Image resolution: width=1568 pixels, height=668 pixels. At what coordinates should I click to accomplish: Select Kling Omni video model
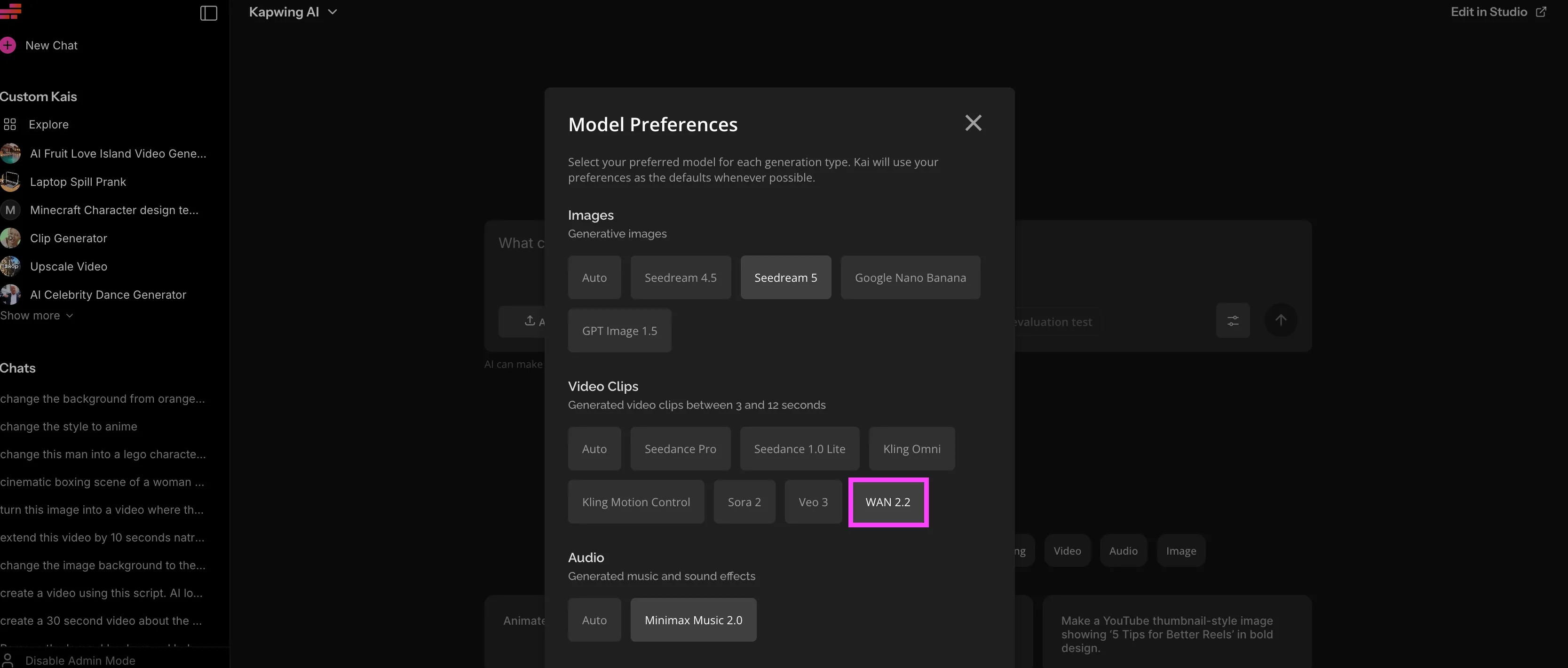(x=911, y=449)
